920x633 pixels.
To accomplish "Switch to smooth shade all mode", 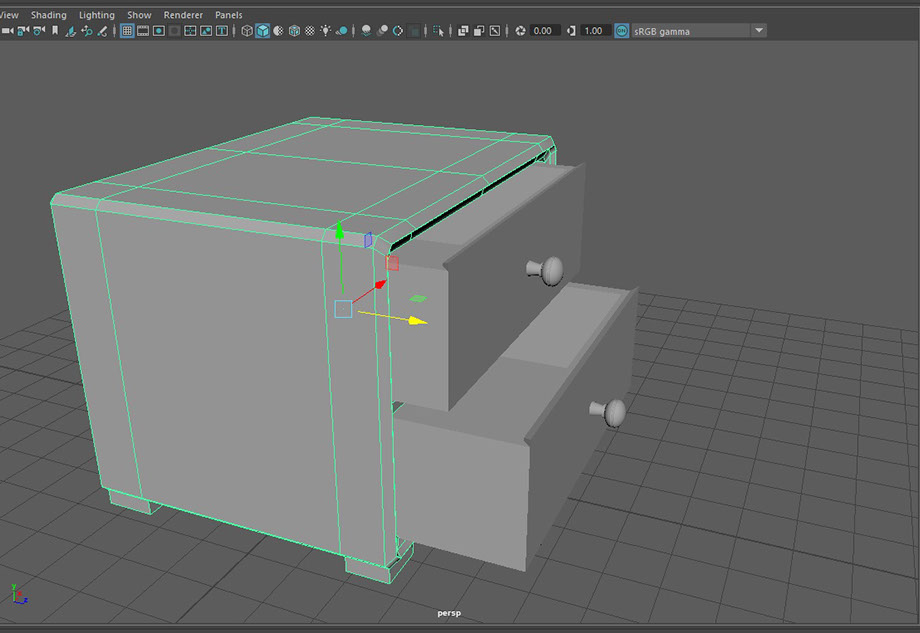I will 262,31.
